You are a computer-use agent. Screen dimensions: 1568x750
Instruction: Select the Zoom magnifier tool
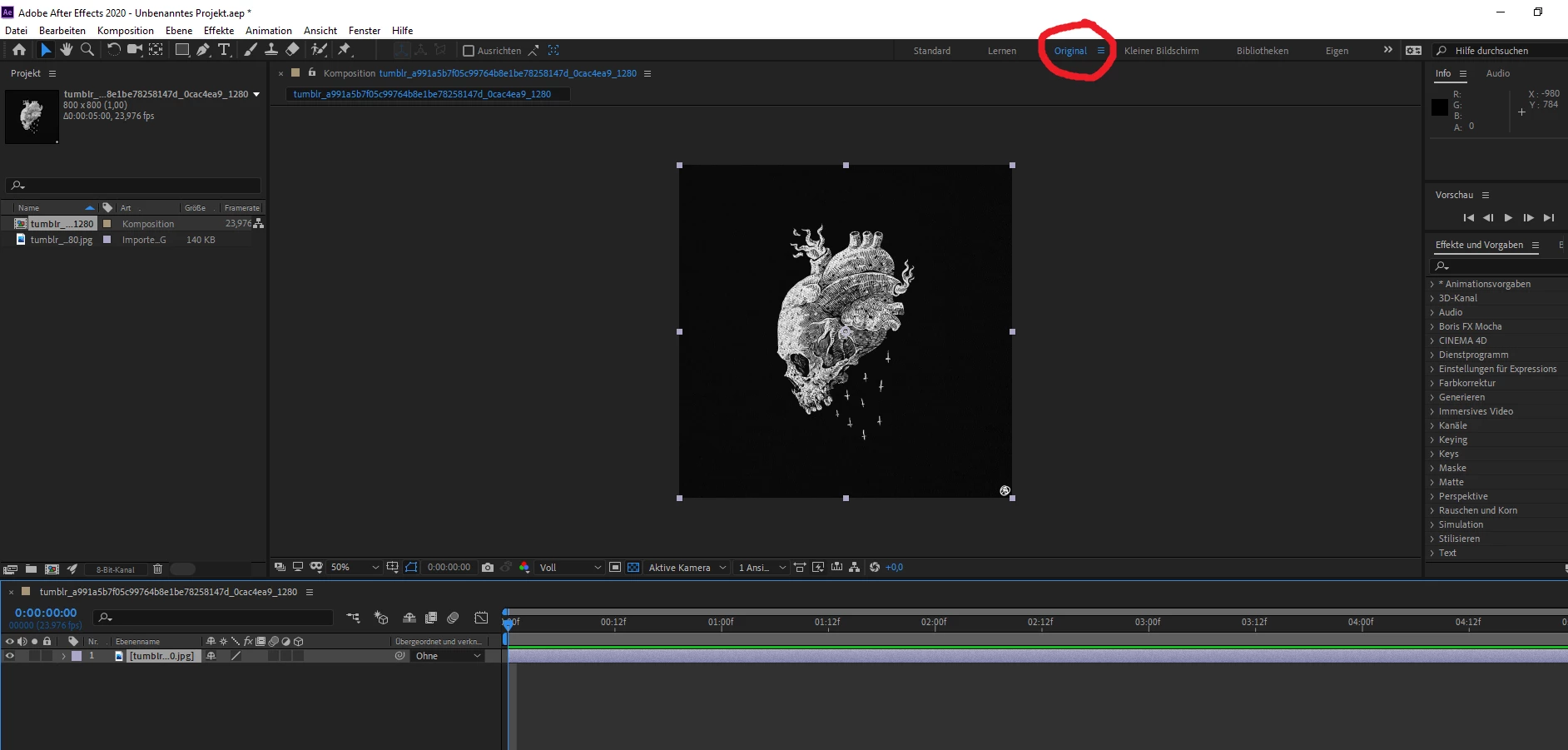(x=87, y=50)
